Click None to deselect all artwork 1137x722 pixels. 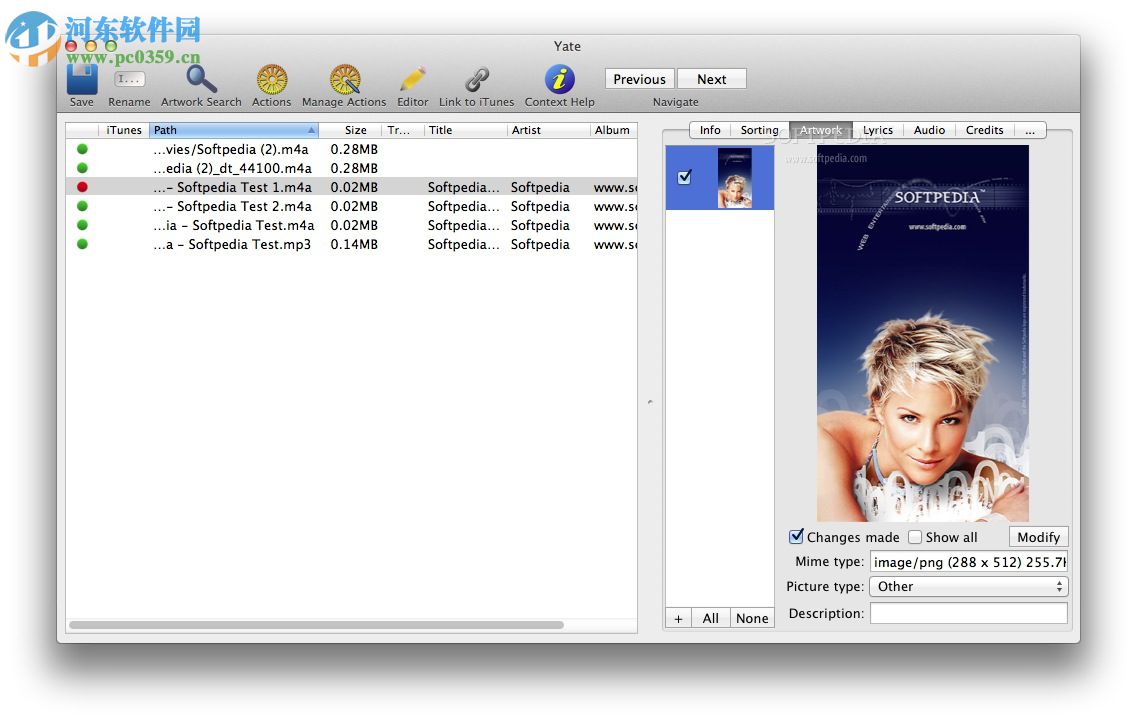coord(752,618)
